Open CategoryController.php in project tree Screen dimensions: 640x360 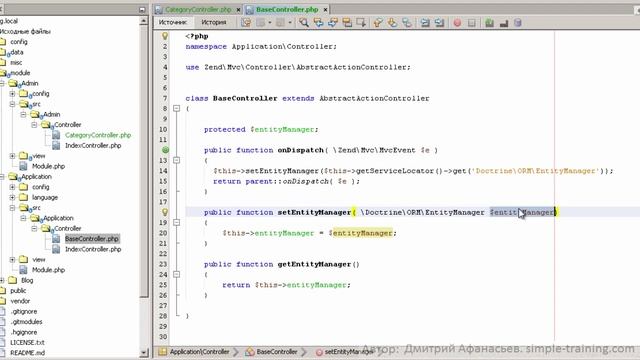pos(98,135)
